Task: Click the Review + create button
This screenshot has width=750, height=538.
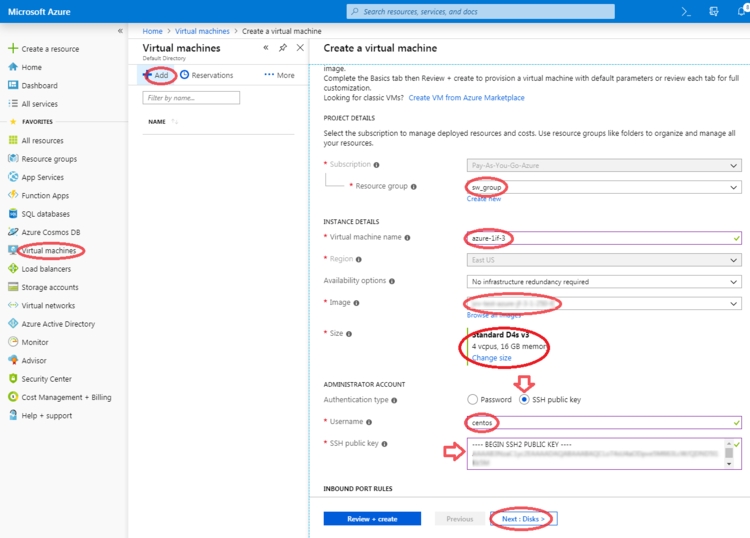Action: click(372, 519)
